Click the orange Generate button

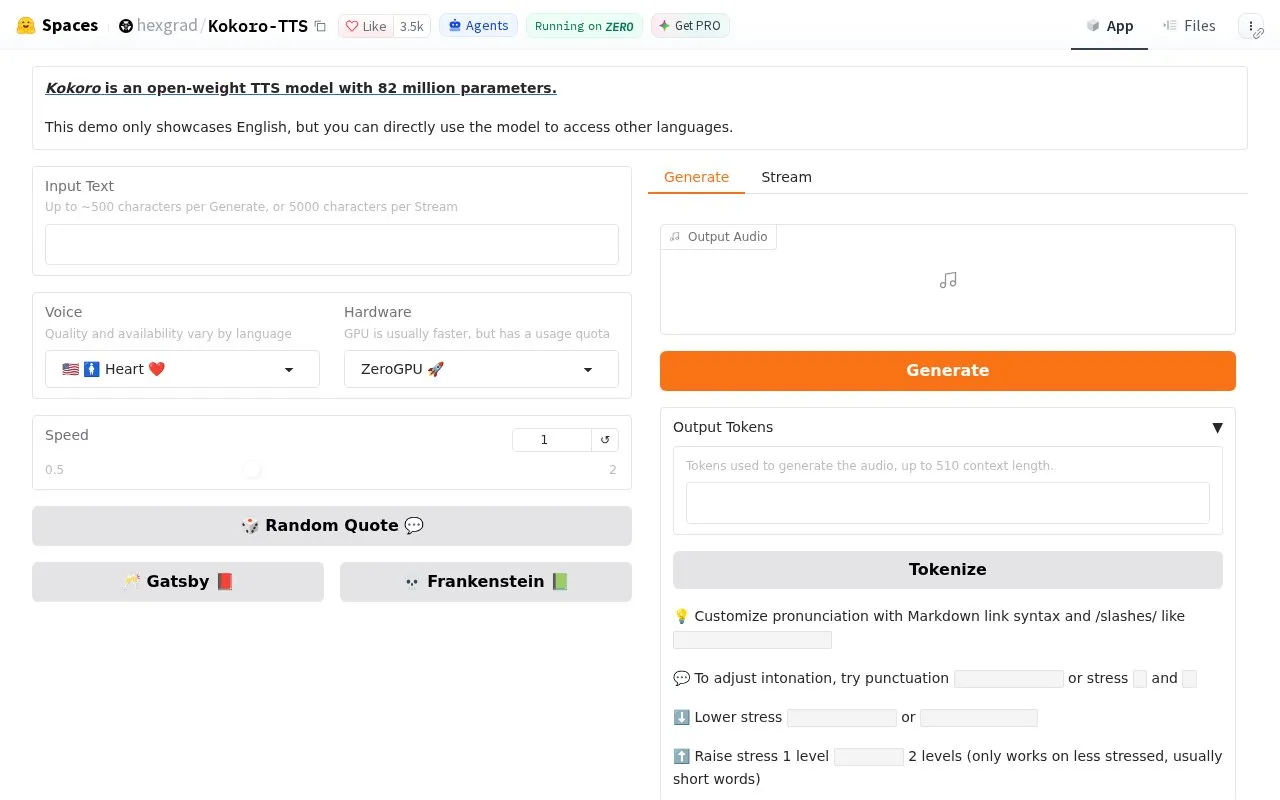pyautogui.click(x=948, y=370)
